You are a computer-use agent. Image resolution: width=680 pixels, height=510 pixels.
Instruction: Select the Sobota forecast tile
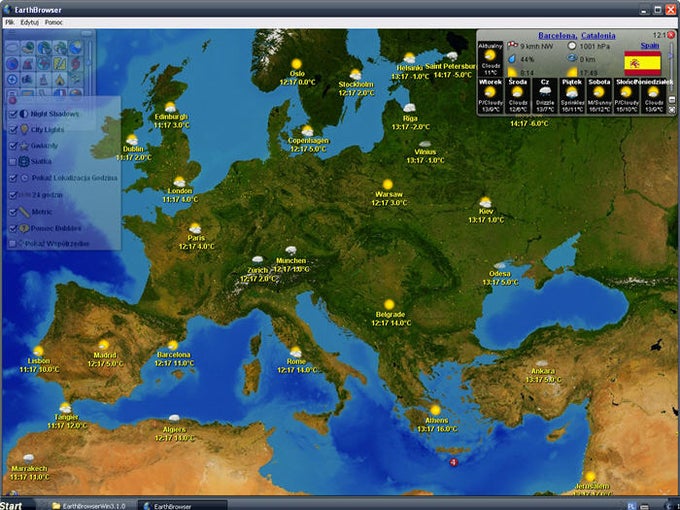coord(599,95)
